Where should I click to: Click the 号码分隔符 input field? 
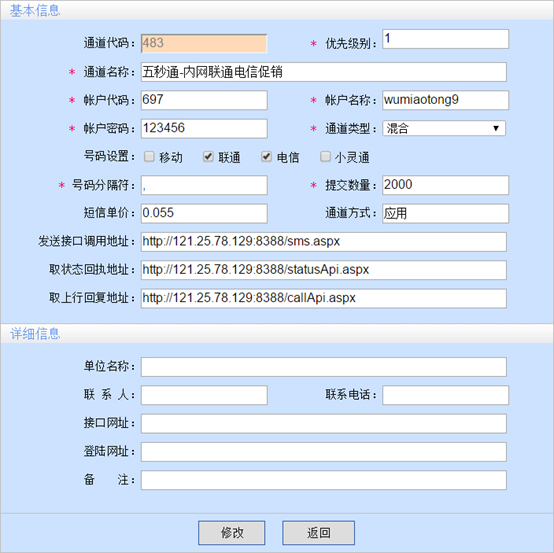(x=204, y=185)
